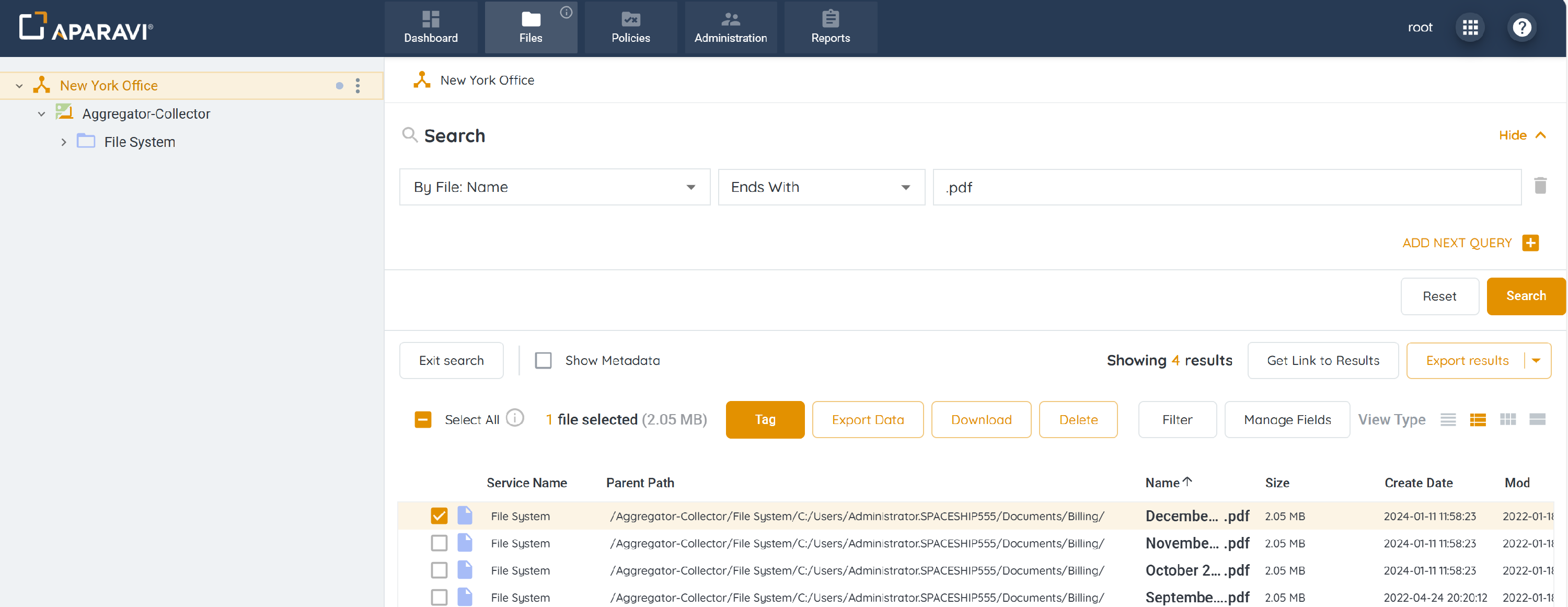Click the plus icon beside ADD NEXT QUERY
1568x607 pixels.
[x=1530, y=243]
